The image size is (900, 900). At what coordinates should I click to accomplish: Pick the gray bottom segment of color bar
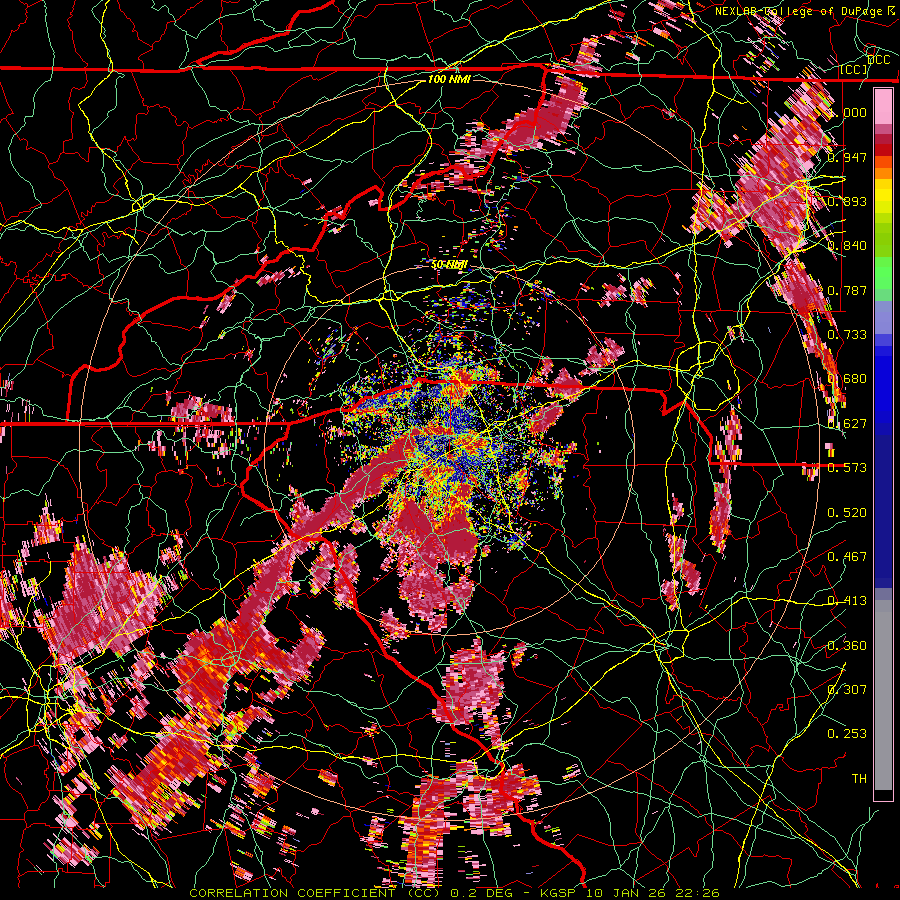(x=883, y=695)
